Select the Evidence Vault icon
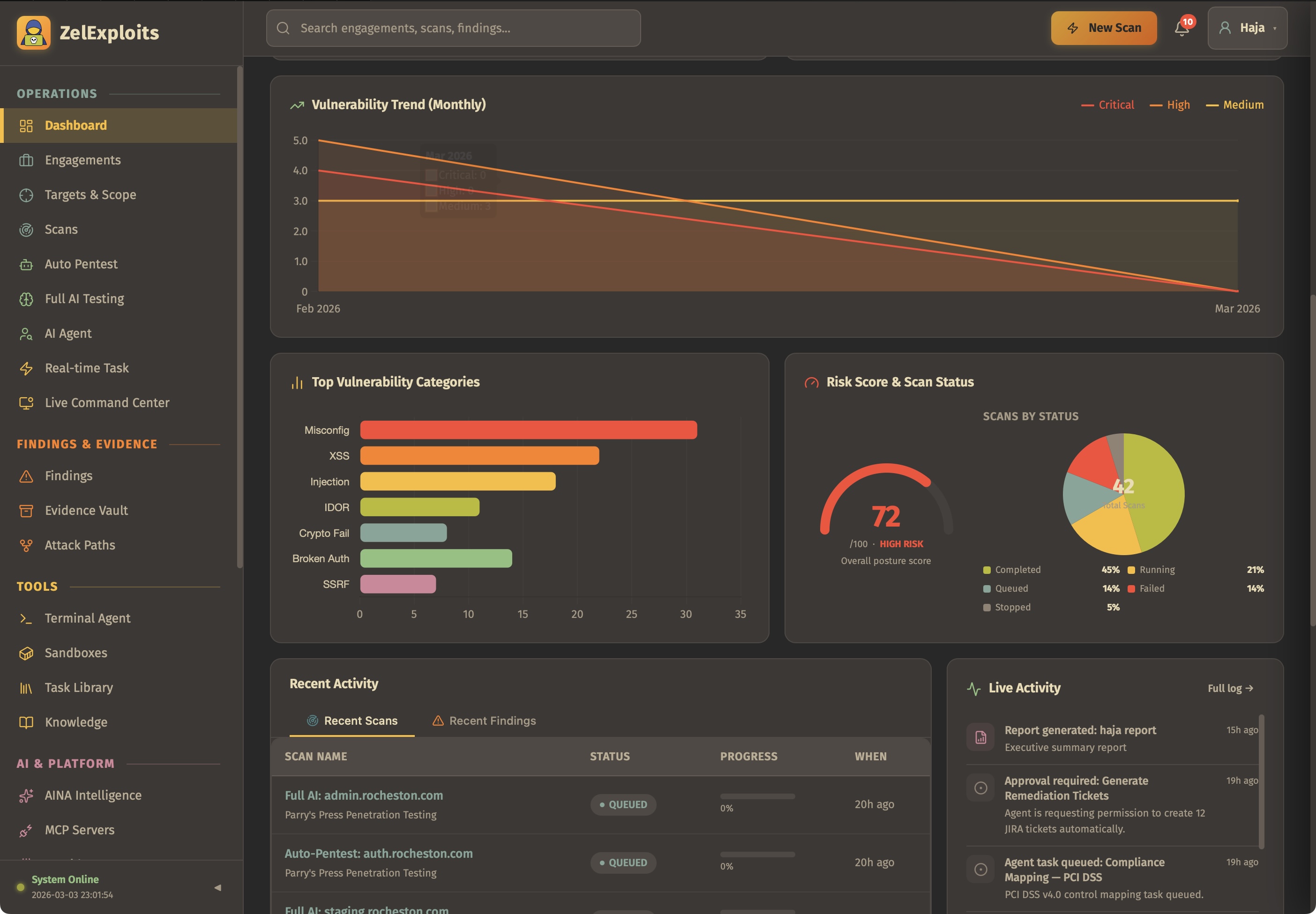 (26, 510)
